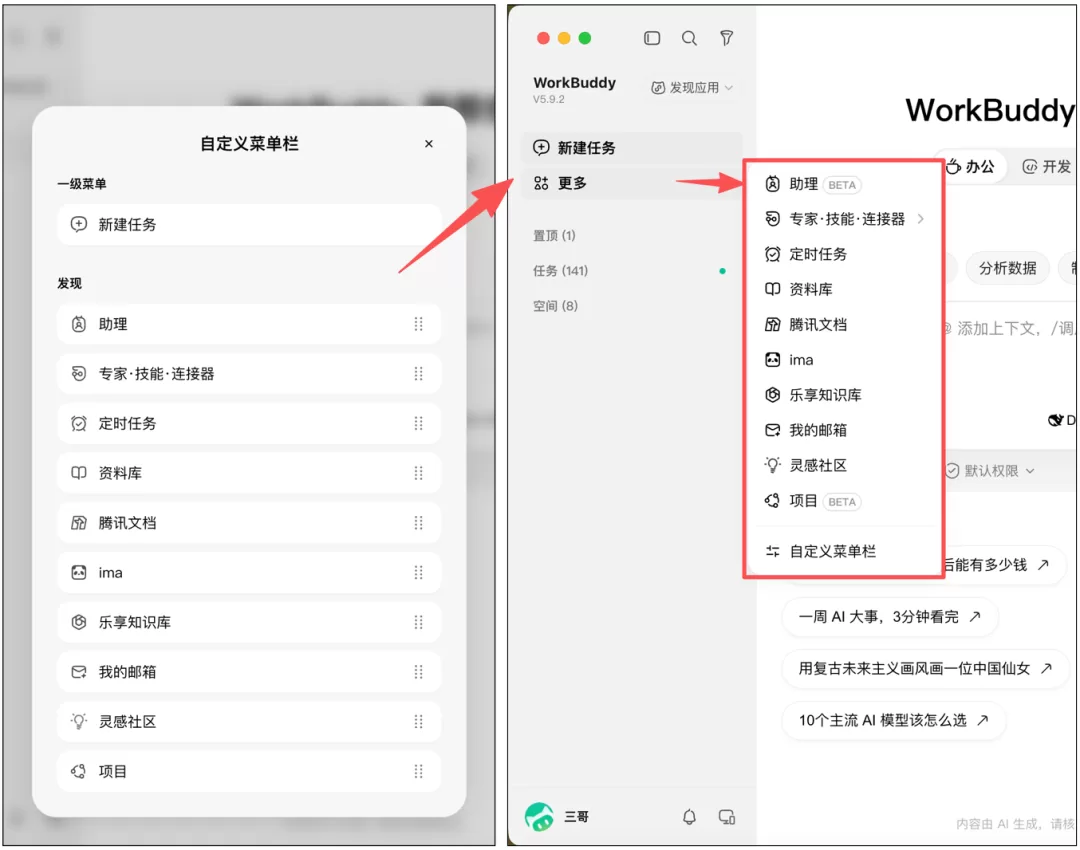The width and height of the screenshot is (1080, 850).
Task: Click 定时任务 clock icon in customize dialog
Action: coord(79,423)
